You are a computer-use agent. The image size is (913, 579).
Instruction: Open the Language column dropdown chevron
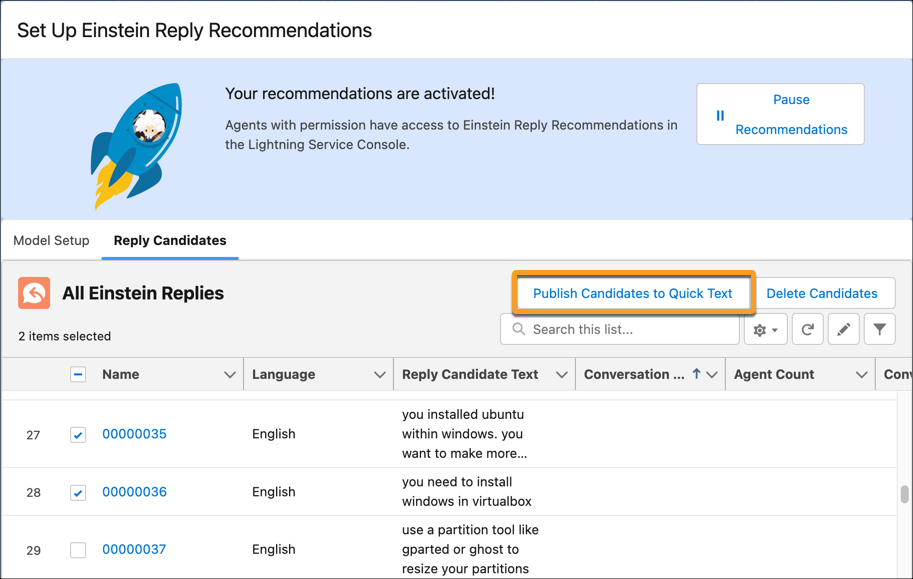tap(380, 375)
